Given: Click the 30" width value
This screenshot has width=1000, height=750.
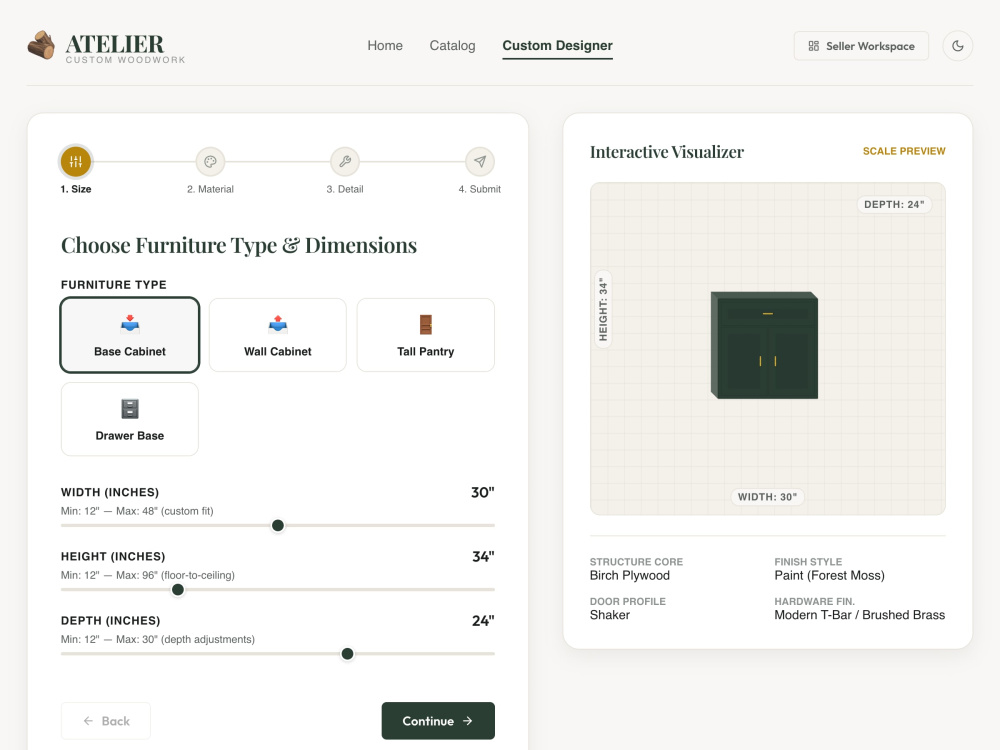Looking at the screenshot, I should click(x=483, y=492).
